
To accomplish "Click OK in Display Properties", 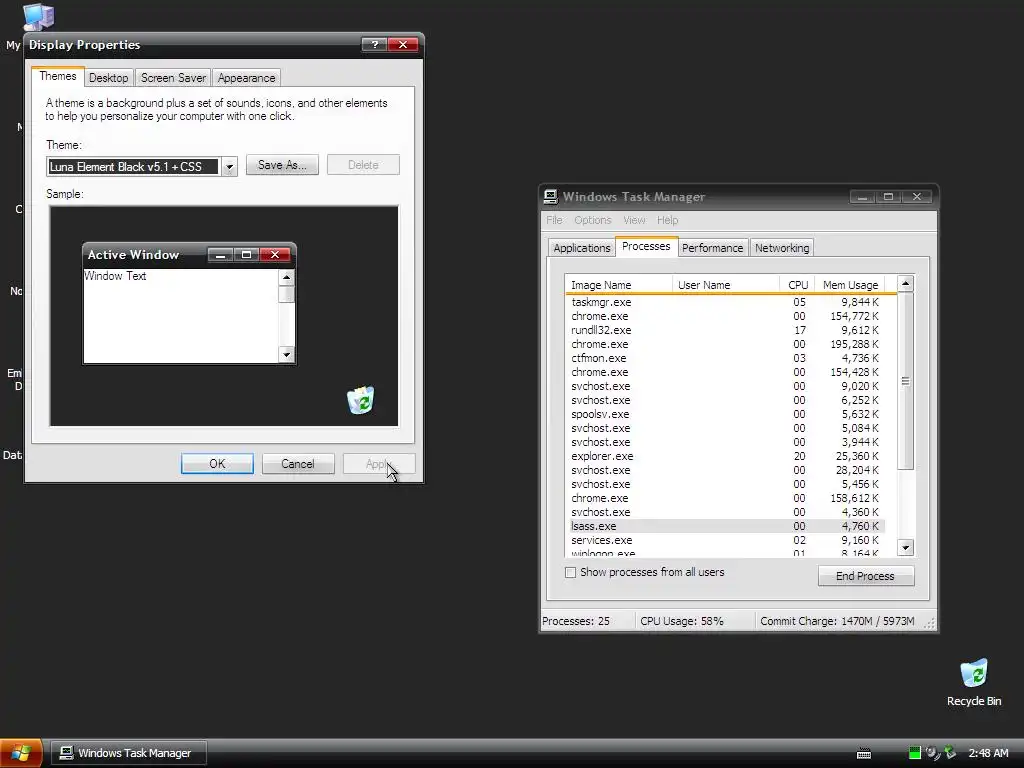I will [x=217, y=464].
